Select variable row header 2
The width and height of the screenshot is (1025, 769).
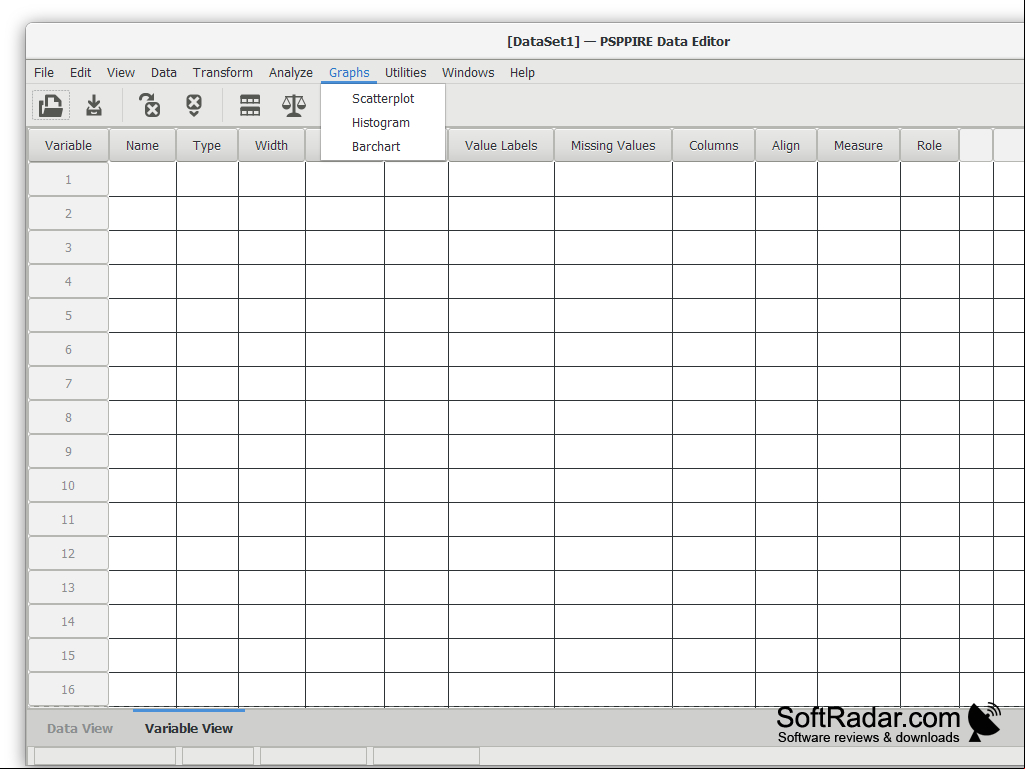(68, 214)
